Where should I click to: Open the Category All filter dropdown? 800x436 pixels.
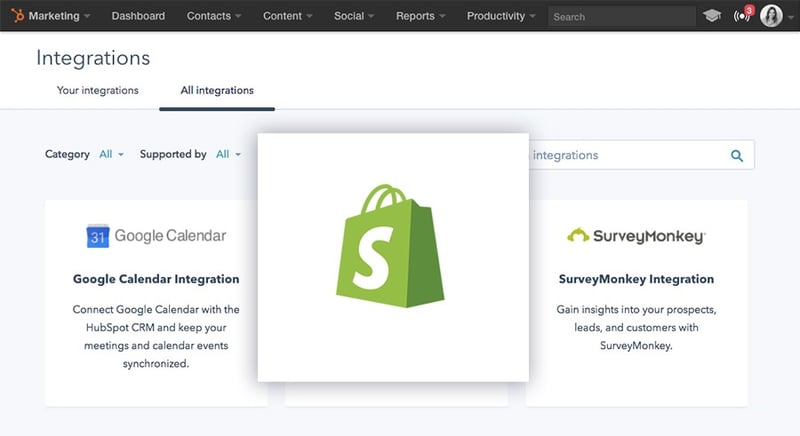click(111, 154)
